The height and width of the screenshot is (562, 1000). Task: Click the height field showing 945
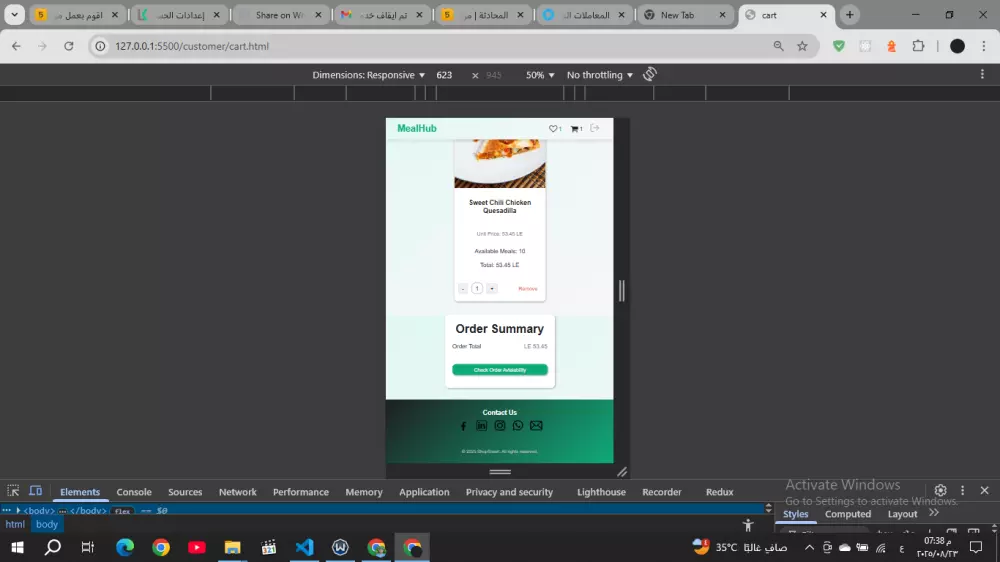click(494, 75)
